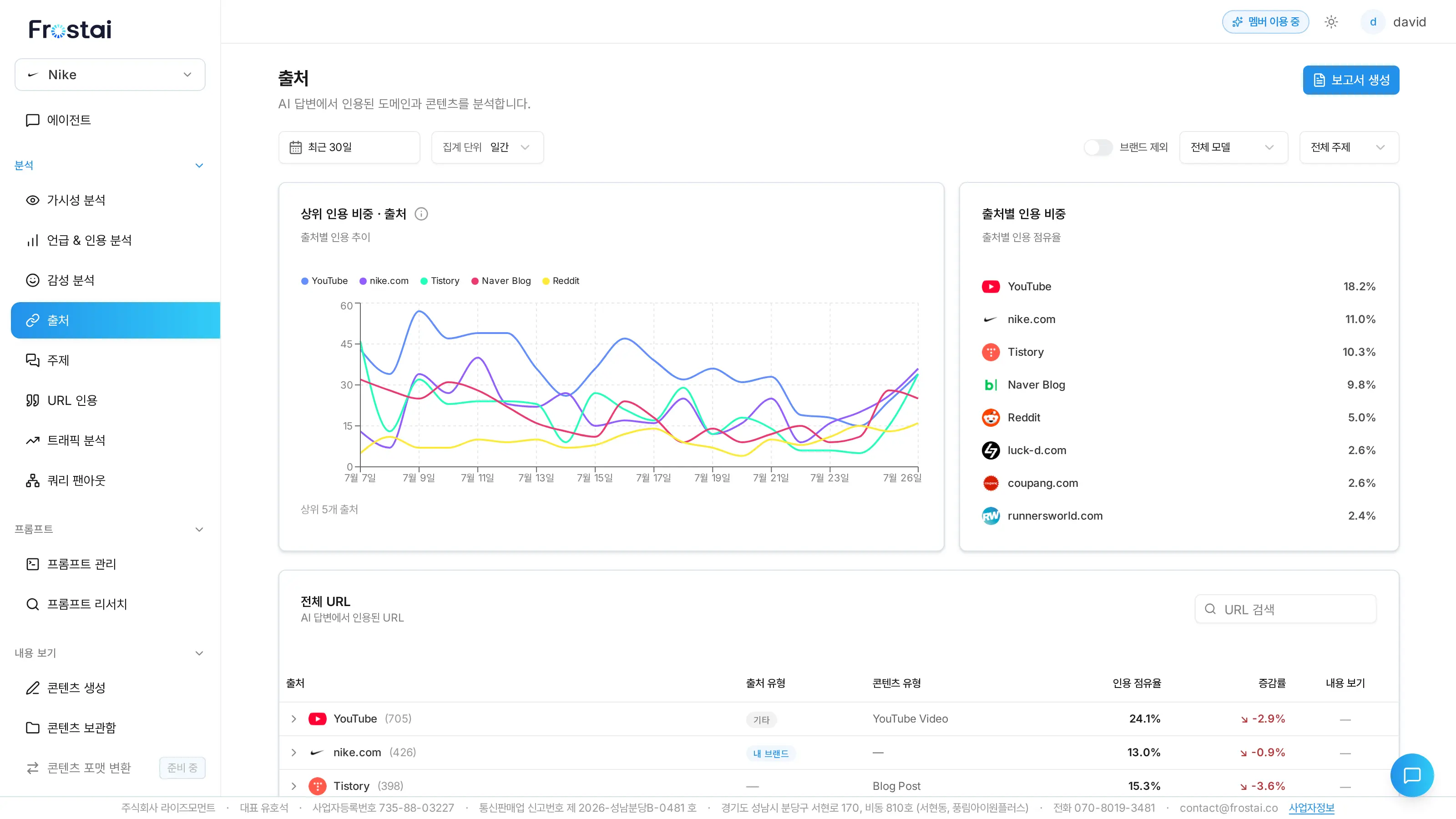Toggle Reddit series in chart legend
The image size is (1456, 819).
[x=561, y=281]
